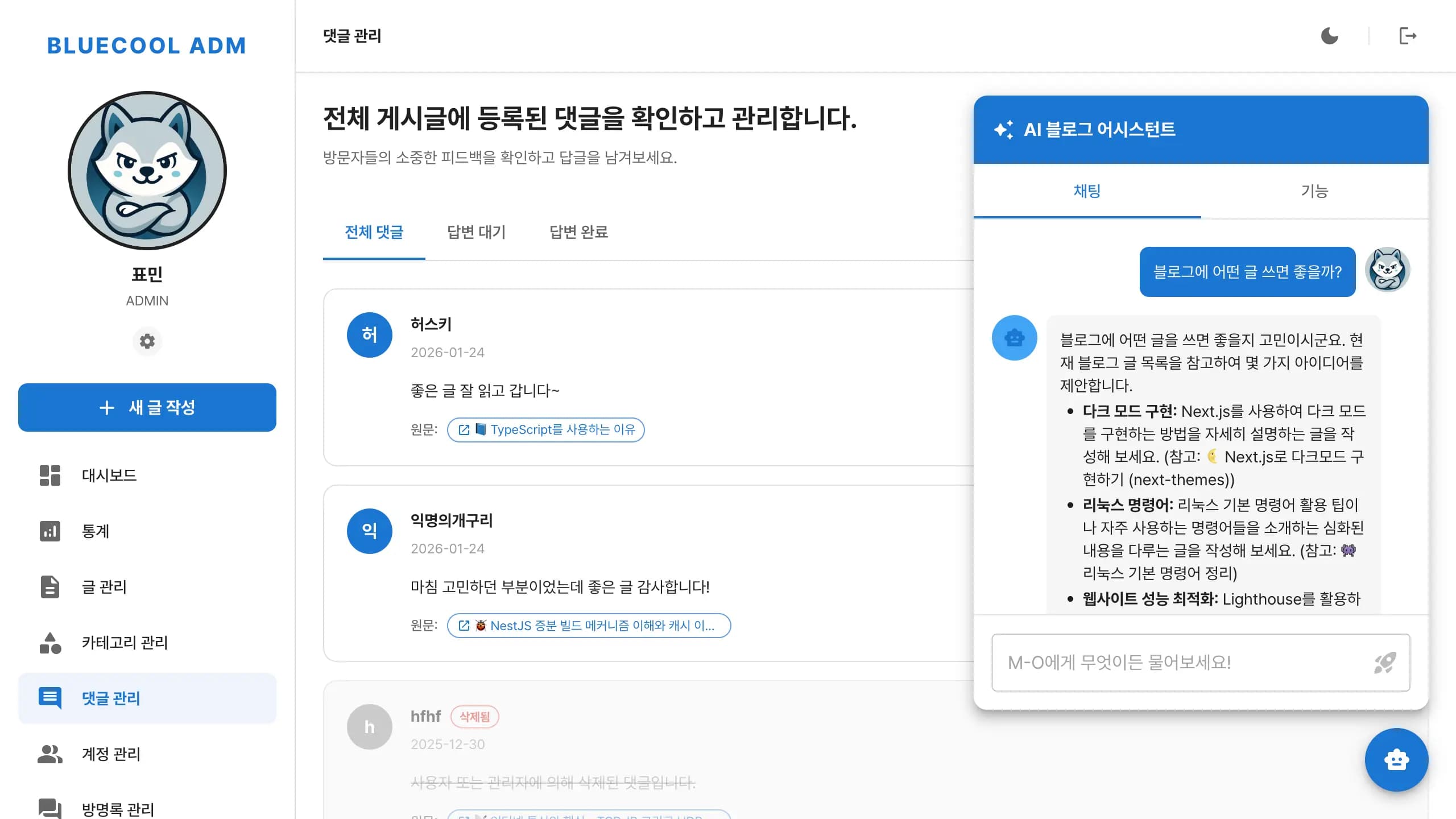Image resolution: width=1456 pixels, height=819 pixels.
Task: Select the 계정 관리 people icon
Action: pos(49,754)
